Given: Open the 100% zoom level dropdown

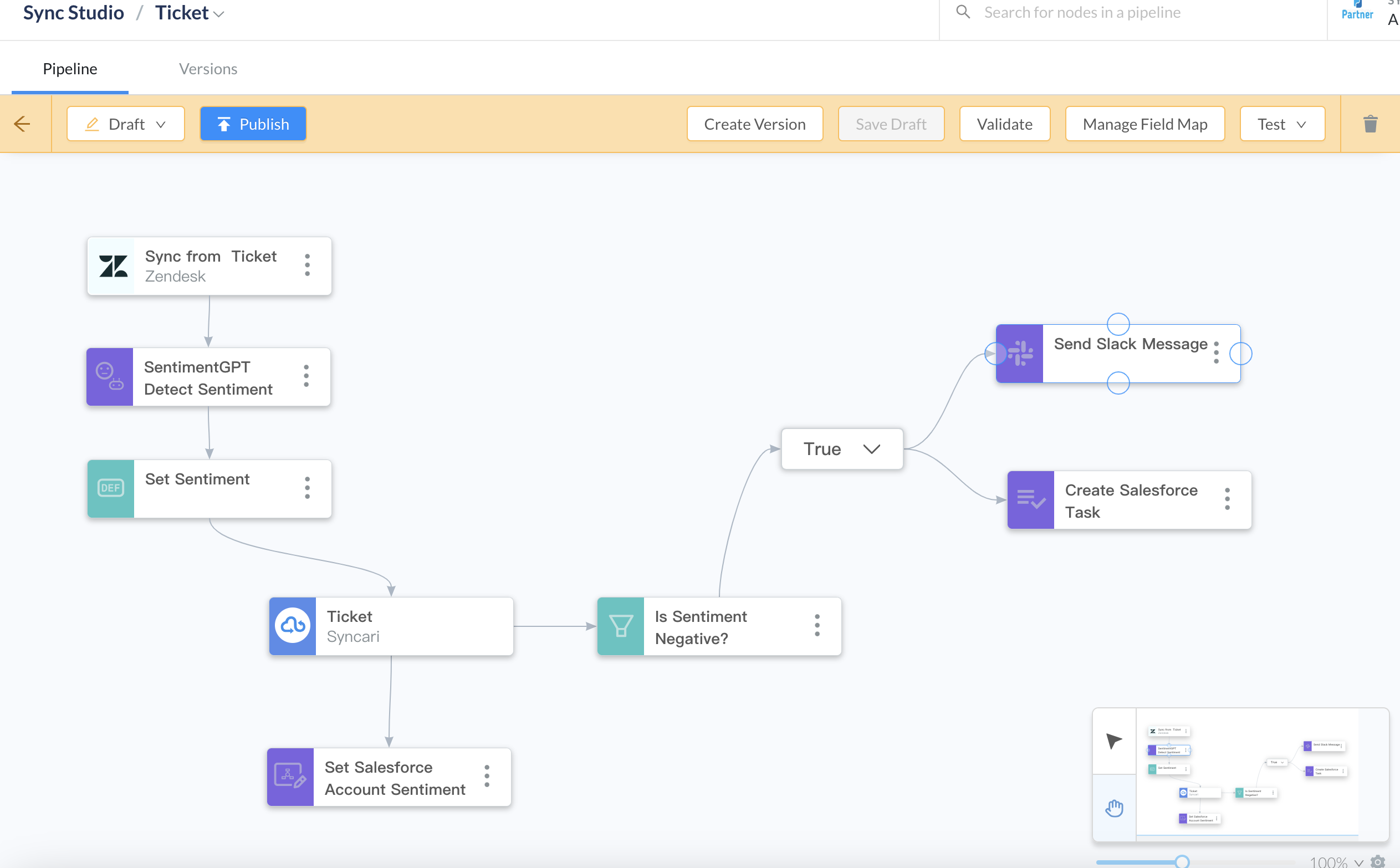Looking at the screenshot, I should point(1336,862).
